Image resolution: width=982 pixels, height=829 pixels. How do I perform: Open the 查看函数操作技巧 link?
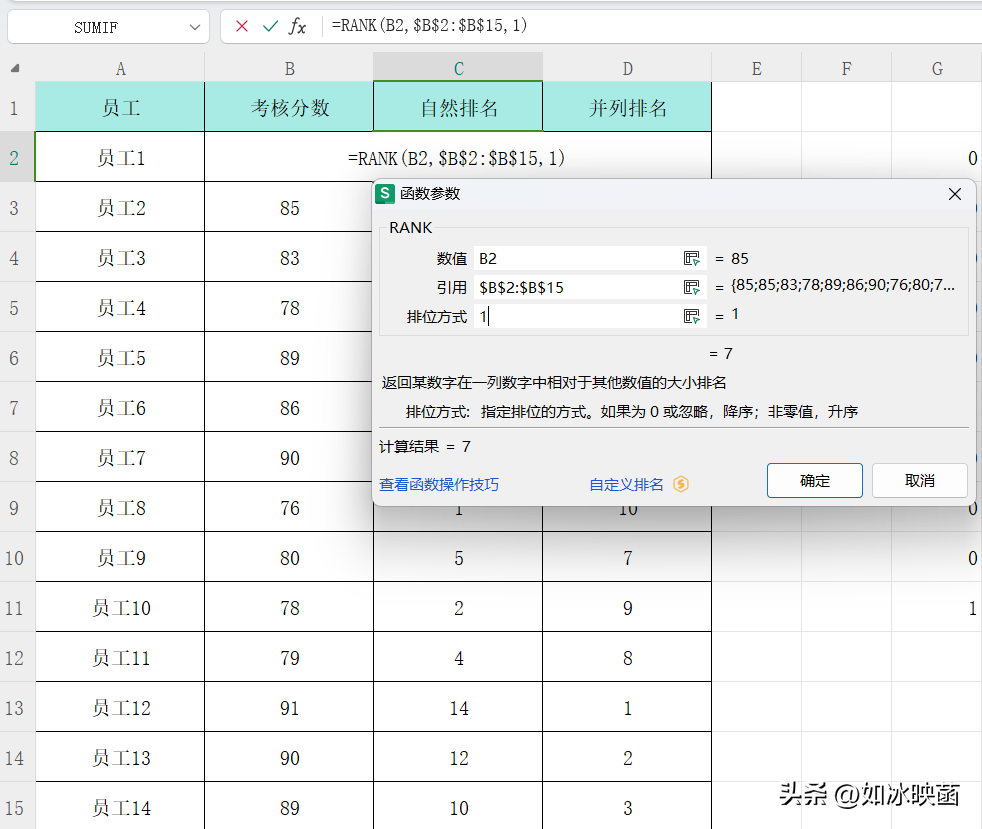click(439, 485)
